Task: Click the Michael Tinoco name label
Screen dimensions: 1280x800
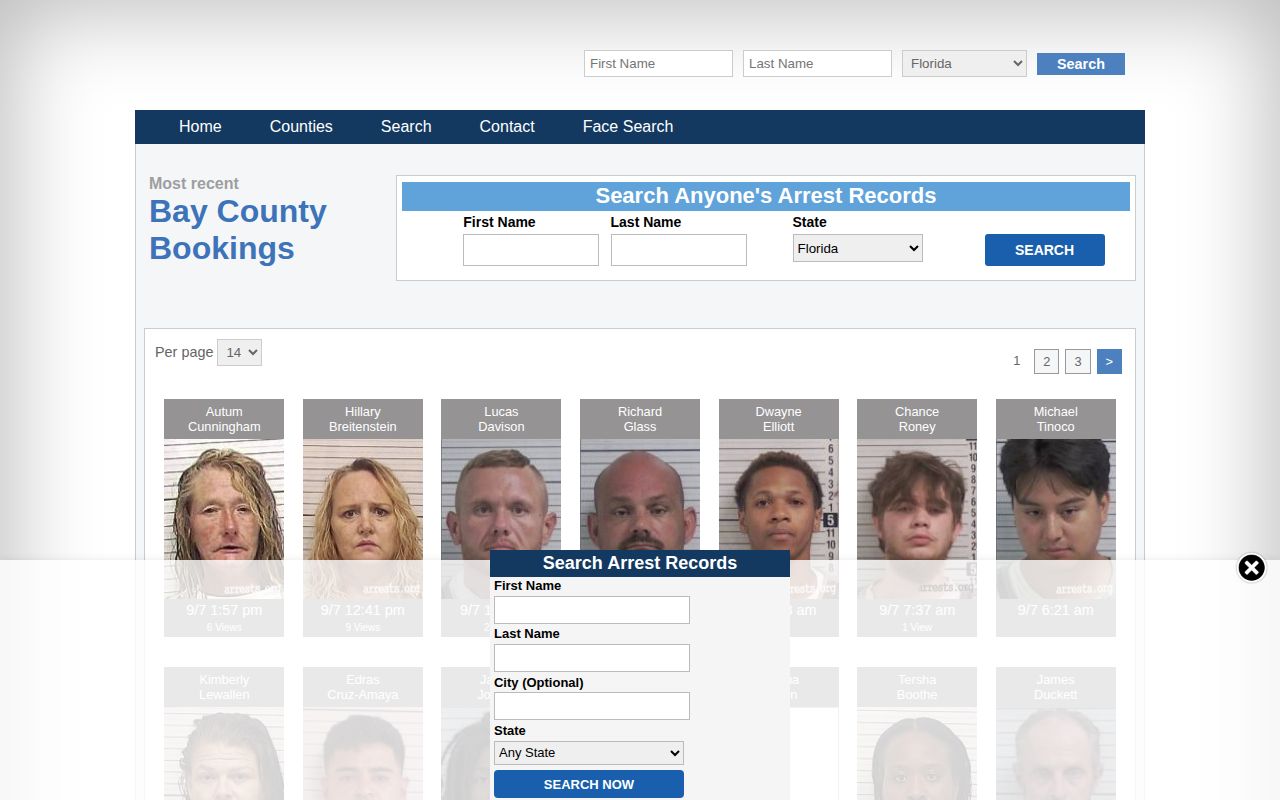Action: pos(1056,419)
